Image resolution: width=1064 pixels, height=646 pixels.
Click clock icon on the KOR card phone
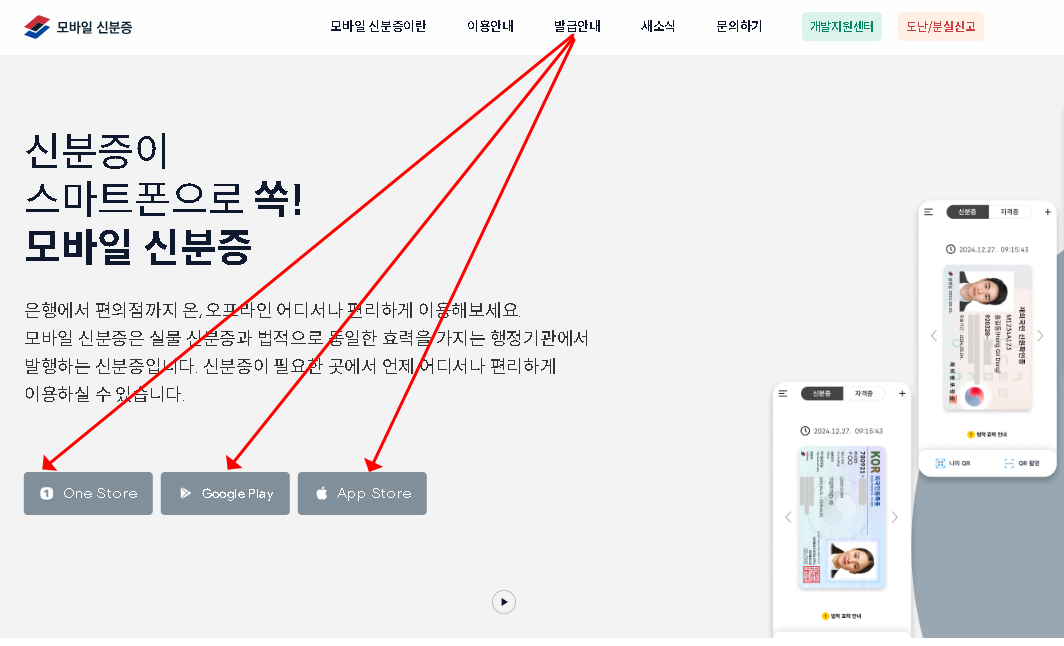coord(805,431)
